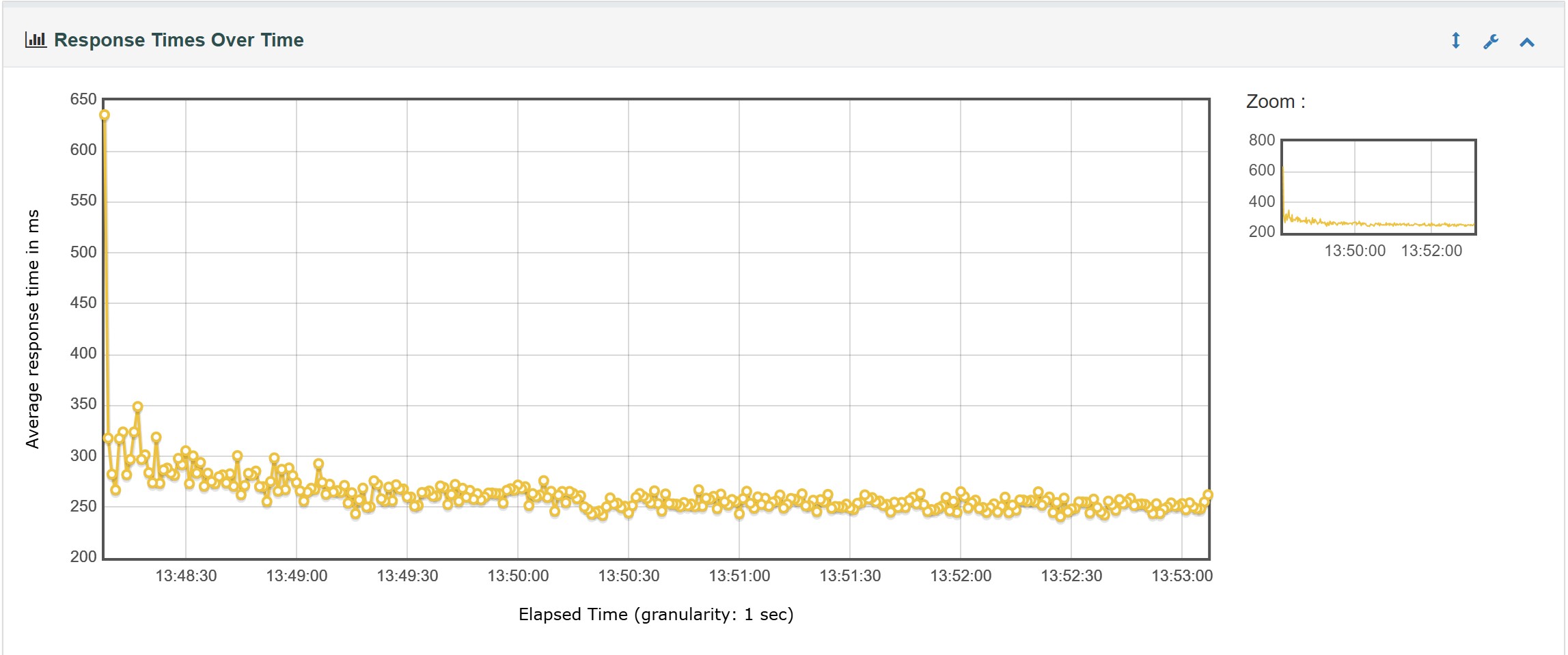1568x655 pixels.
Task: Click the bar chart icon beside the title
Action: click(x=36, y=40)
